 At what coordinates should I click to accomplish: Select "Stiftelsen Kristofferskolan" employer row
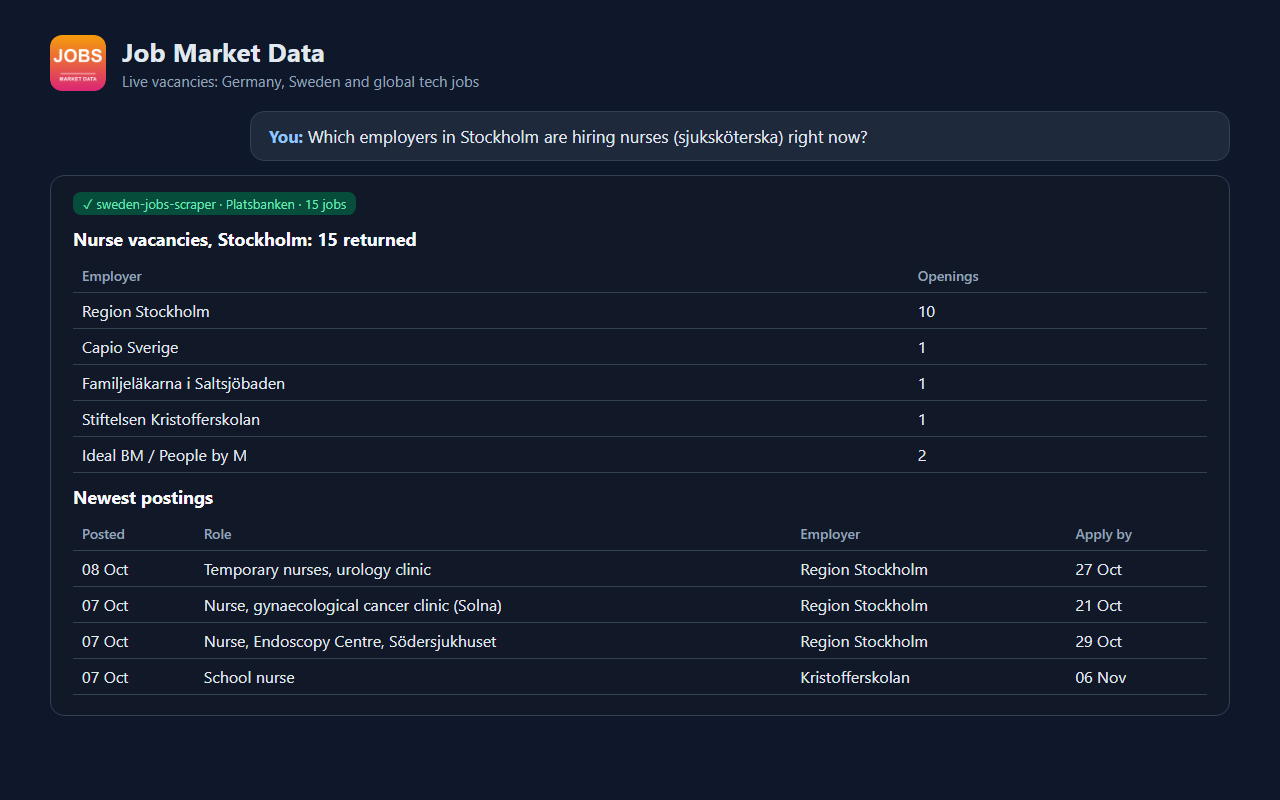point(640,419)
